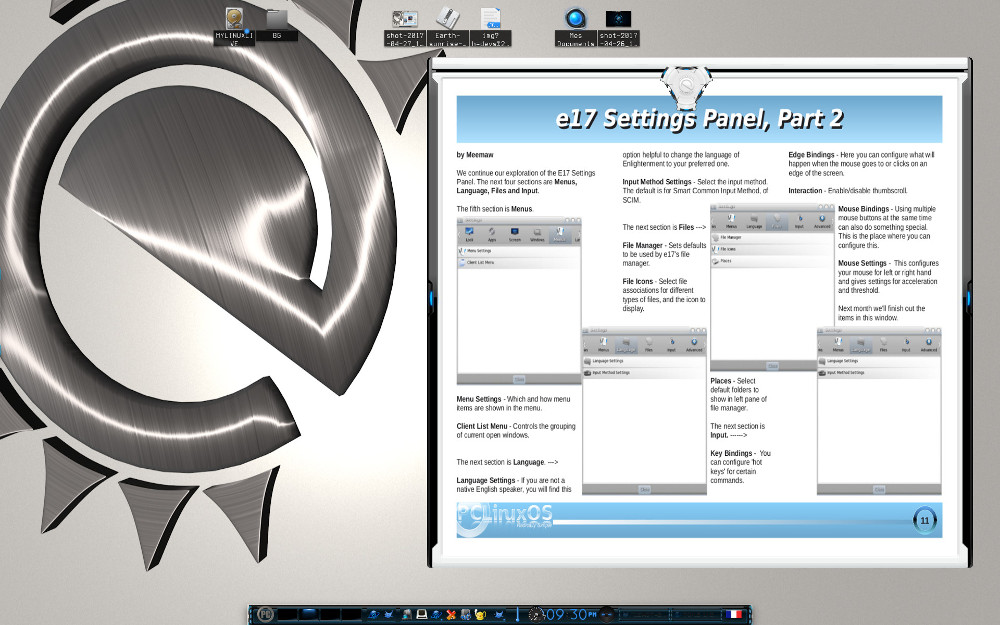Open the BG folder on the desktop
The image size is (1000, 625).
click(x=276, y=24)
